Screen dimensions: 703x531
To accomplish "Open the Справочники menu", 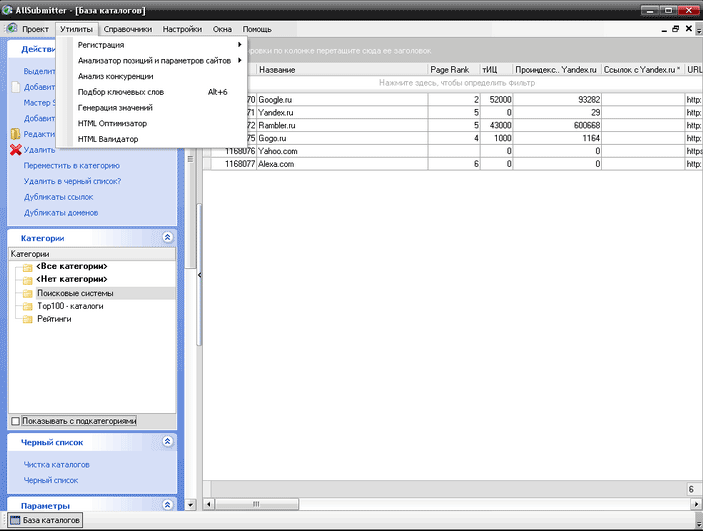I will click(128, 29).
